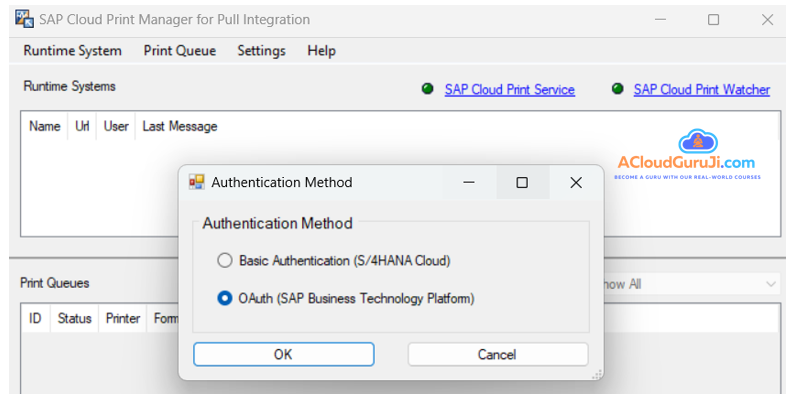Image resolution: width=790 pixels, height=403 pixels.
Task: Open the Help menu
Action: point(321,51)
